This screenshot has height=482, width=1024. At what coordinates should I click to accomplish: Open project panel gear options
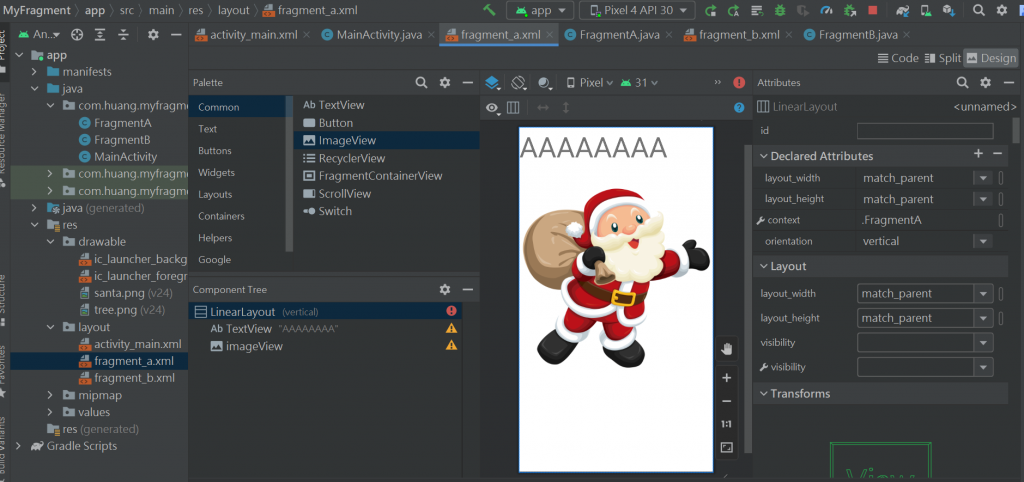[153, 35]
